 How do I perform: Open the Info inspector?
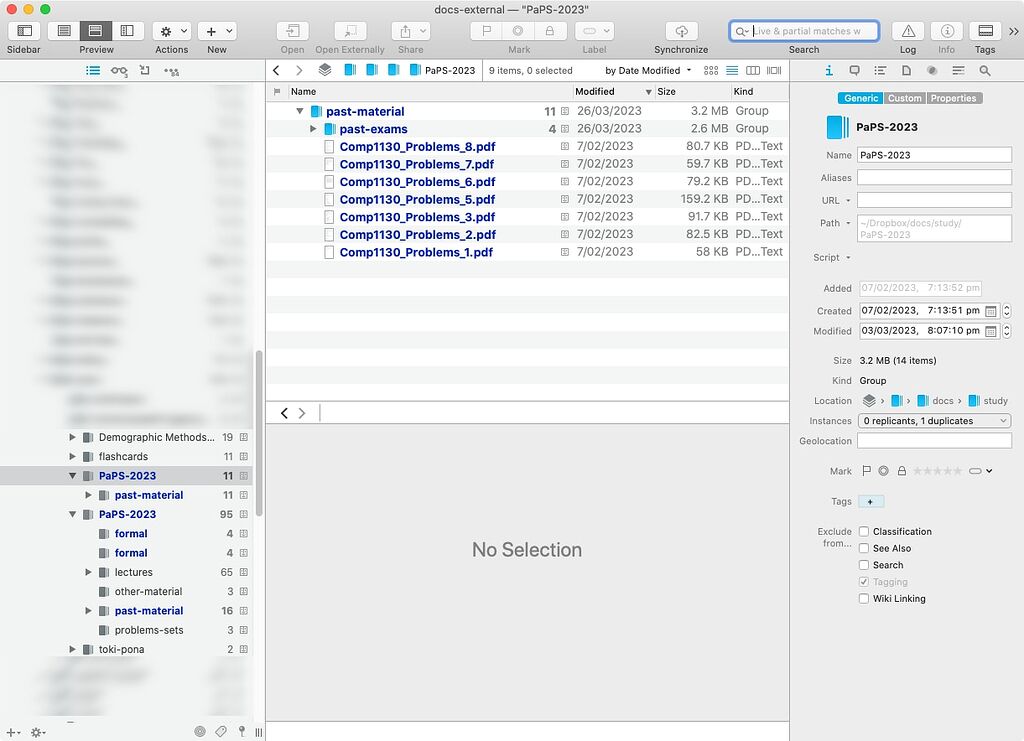(946, 30)
